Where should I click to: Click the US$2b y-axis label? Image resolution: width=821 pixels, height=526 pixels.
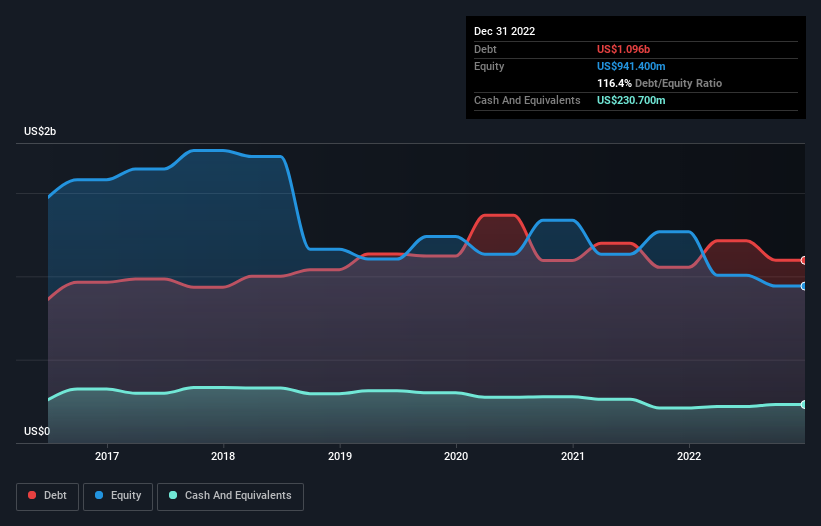tap(40, 131)
